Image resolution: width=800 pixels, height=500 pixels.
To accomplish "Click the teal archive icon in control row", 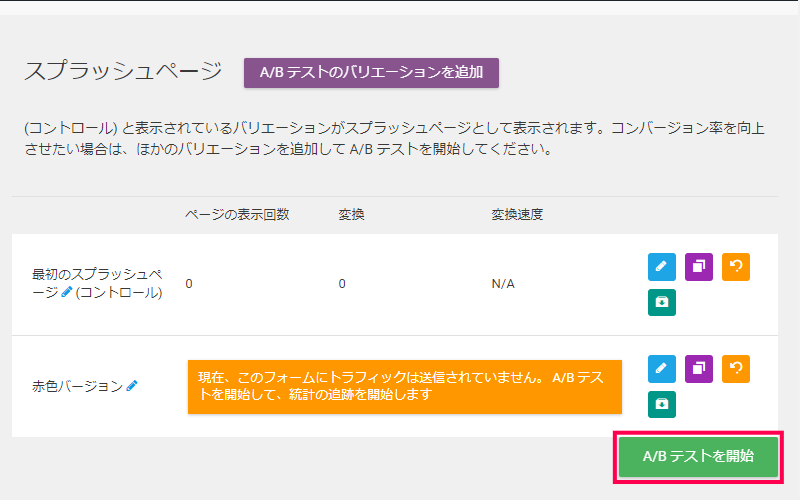I will (x=662, y=303).
